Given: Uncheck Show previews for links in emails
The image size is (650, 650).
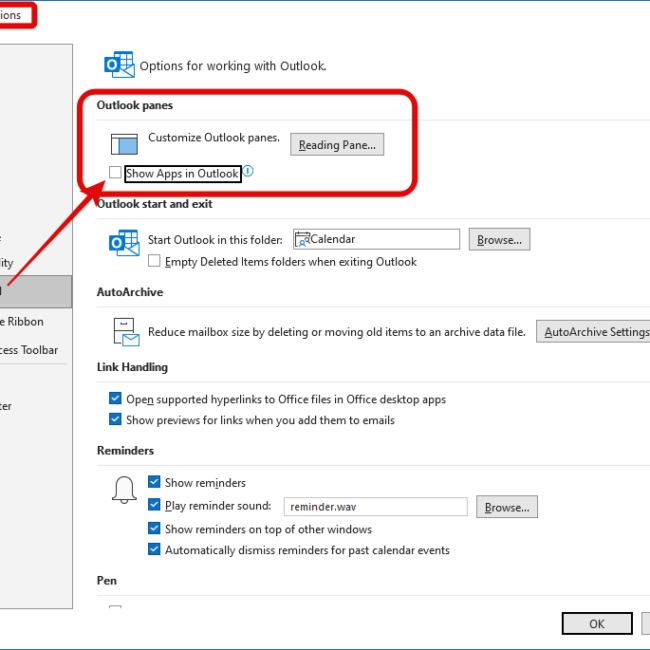Looking at the screenshot, I should tap(115, 419).
